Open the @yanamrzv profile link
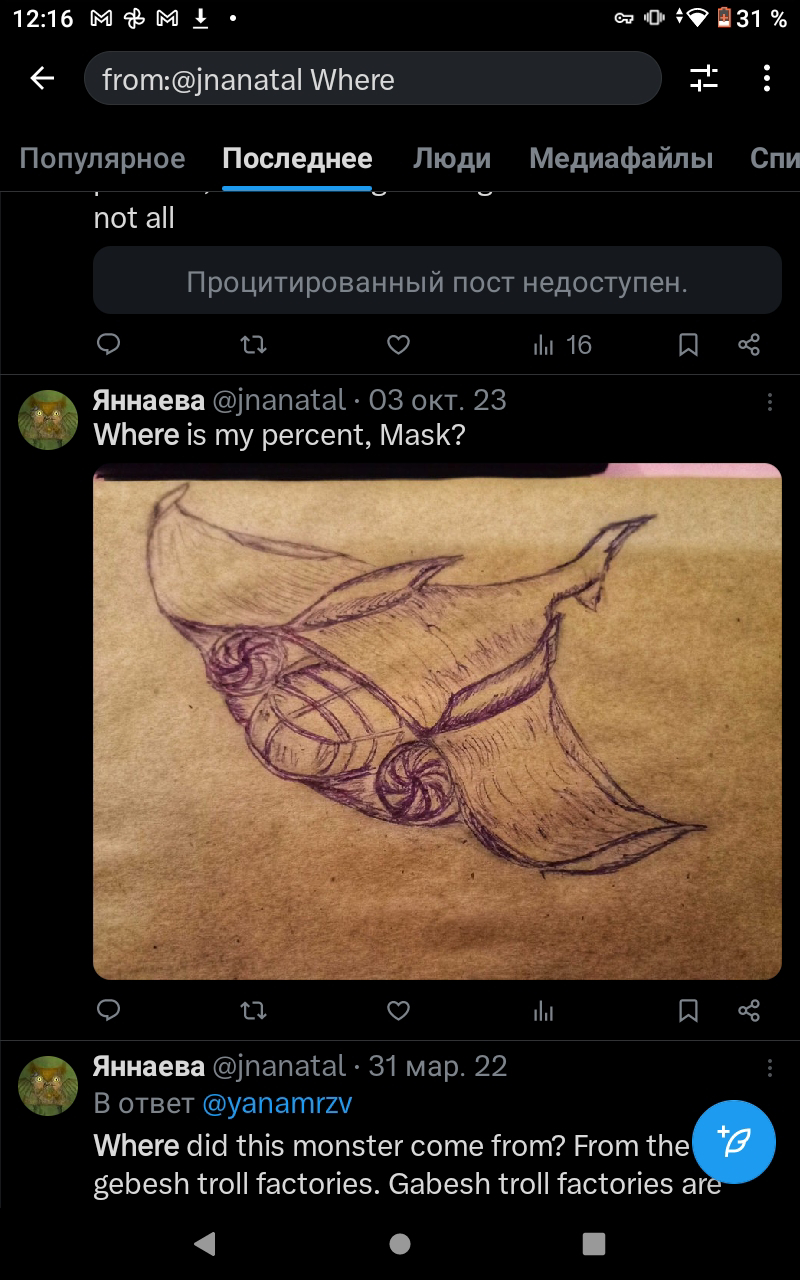This screenshot has height=1280, width=800. (x=277, y=1104)
